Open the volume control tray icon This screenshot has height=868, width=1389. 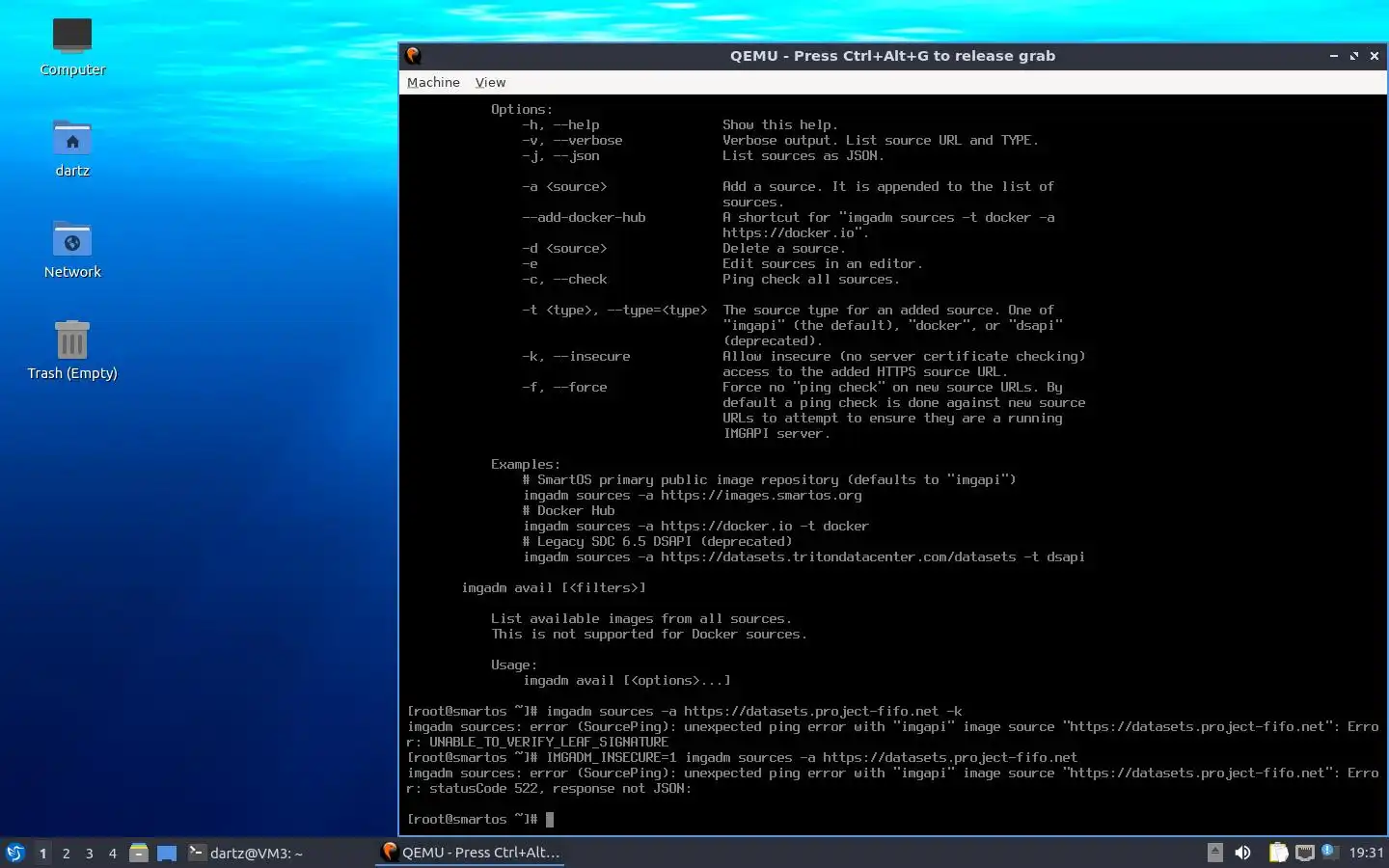pos(1243,853)
